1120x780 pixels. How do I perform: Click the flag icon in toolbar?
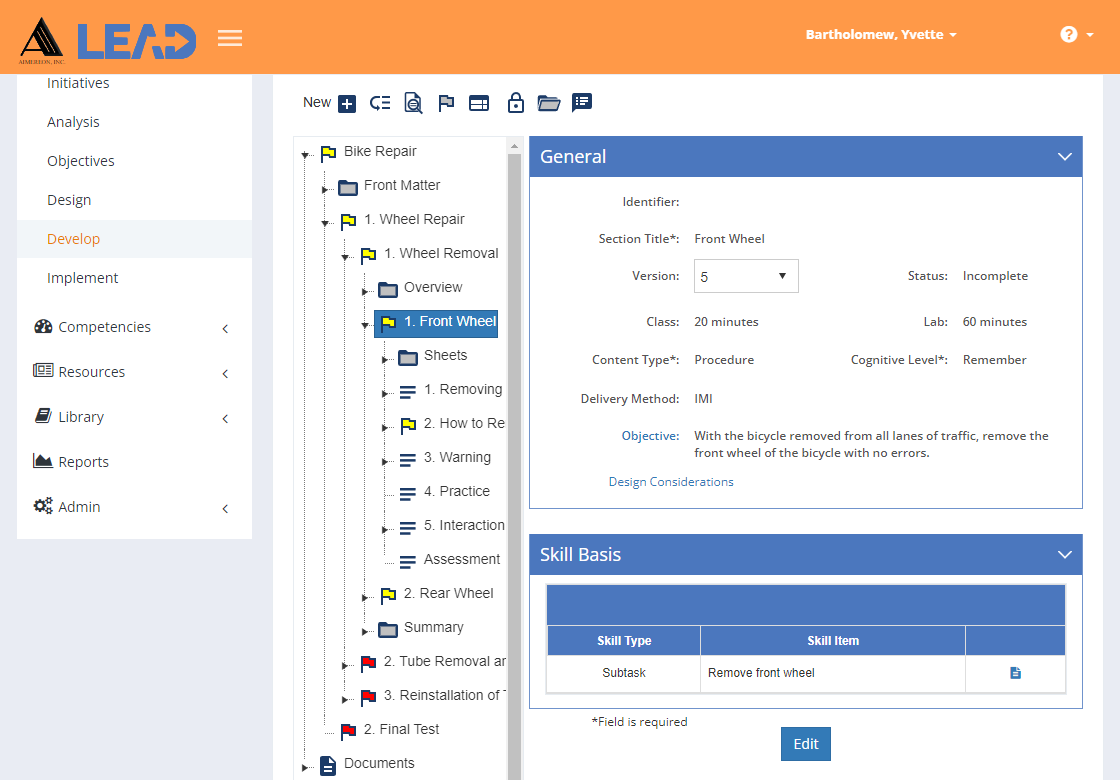click(446, 104)
